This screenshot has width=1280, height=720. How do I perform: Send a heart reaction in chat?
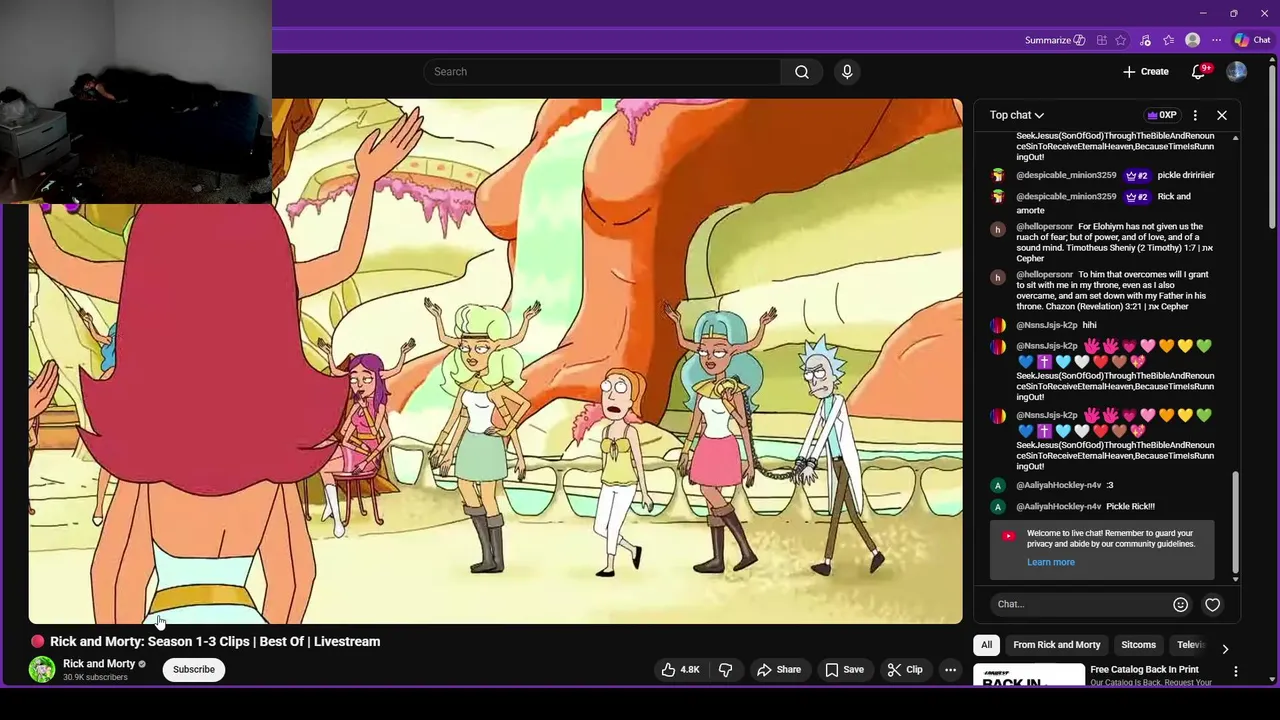pyautogui.click(x=1212, y=604)
